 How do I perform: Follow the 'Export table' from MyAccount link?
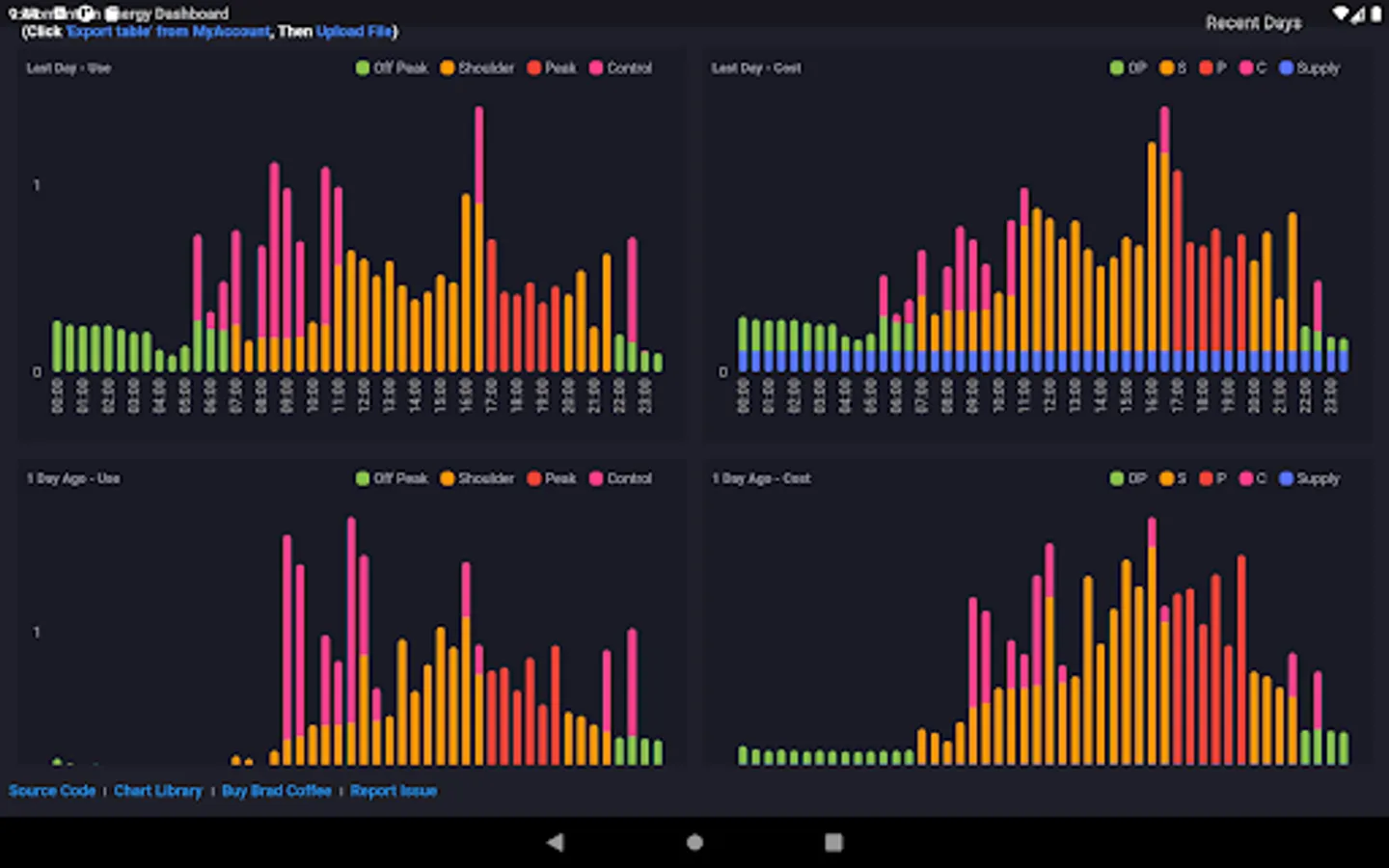click(169, 32)
